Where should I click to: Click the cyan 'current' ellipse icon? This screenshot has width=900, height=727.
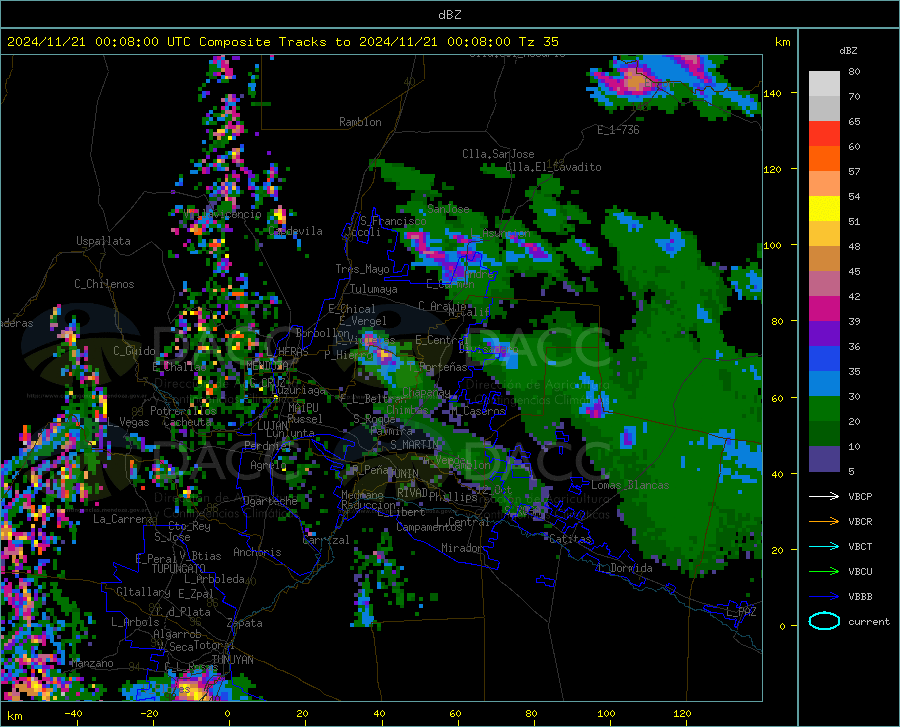[824, 621]
